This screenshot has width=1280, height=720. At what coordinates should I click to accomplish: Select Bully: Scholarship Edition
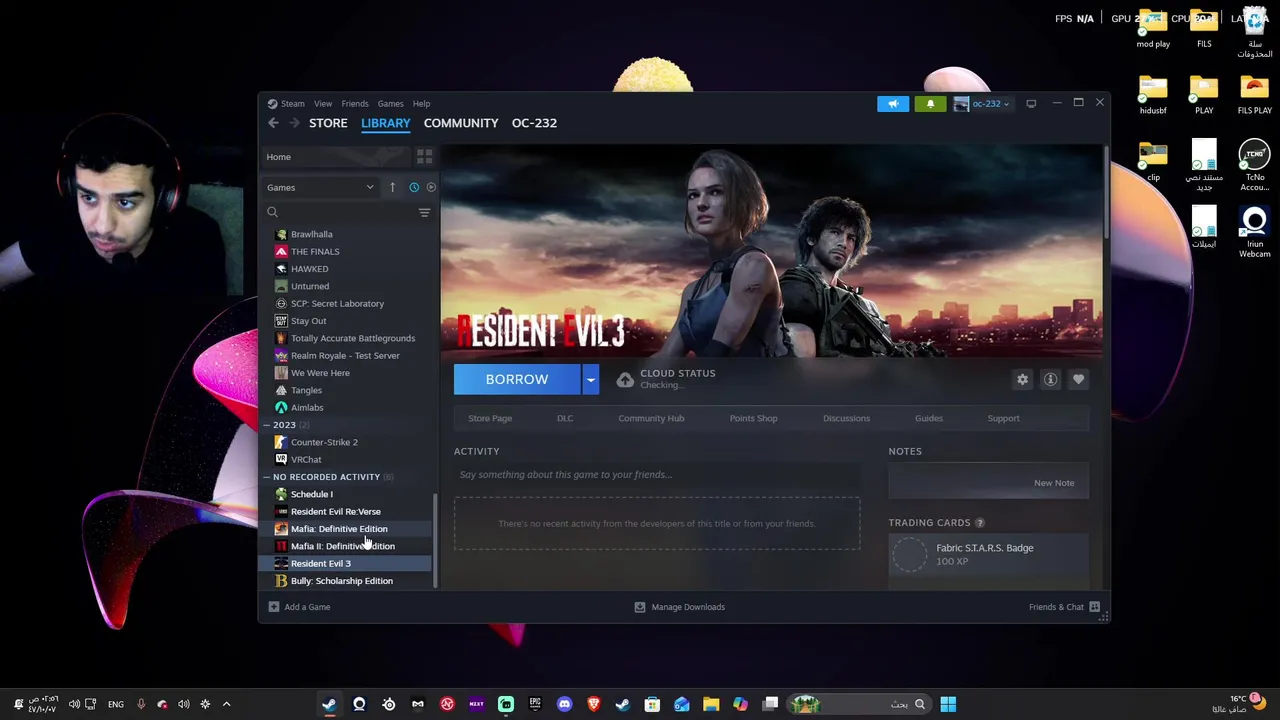[342, 581]
